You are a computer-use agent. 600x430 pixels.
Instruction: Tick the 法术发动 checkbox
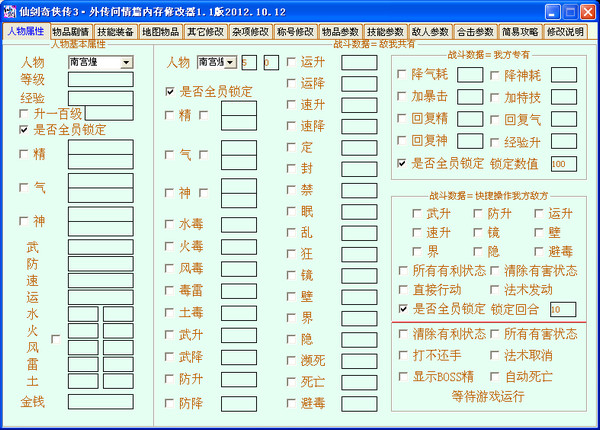[494, 290]
